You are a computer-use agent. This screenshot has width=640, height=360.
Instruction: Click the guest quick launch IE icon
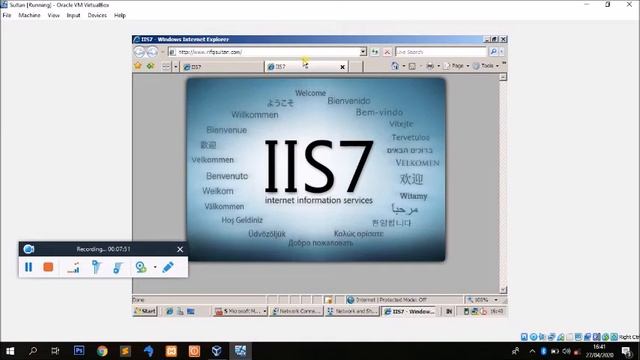(x=169, y=311)
